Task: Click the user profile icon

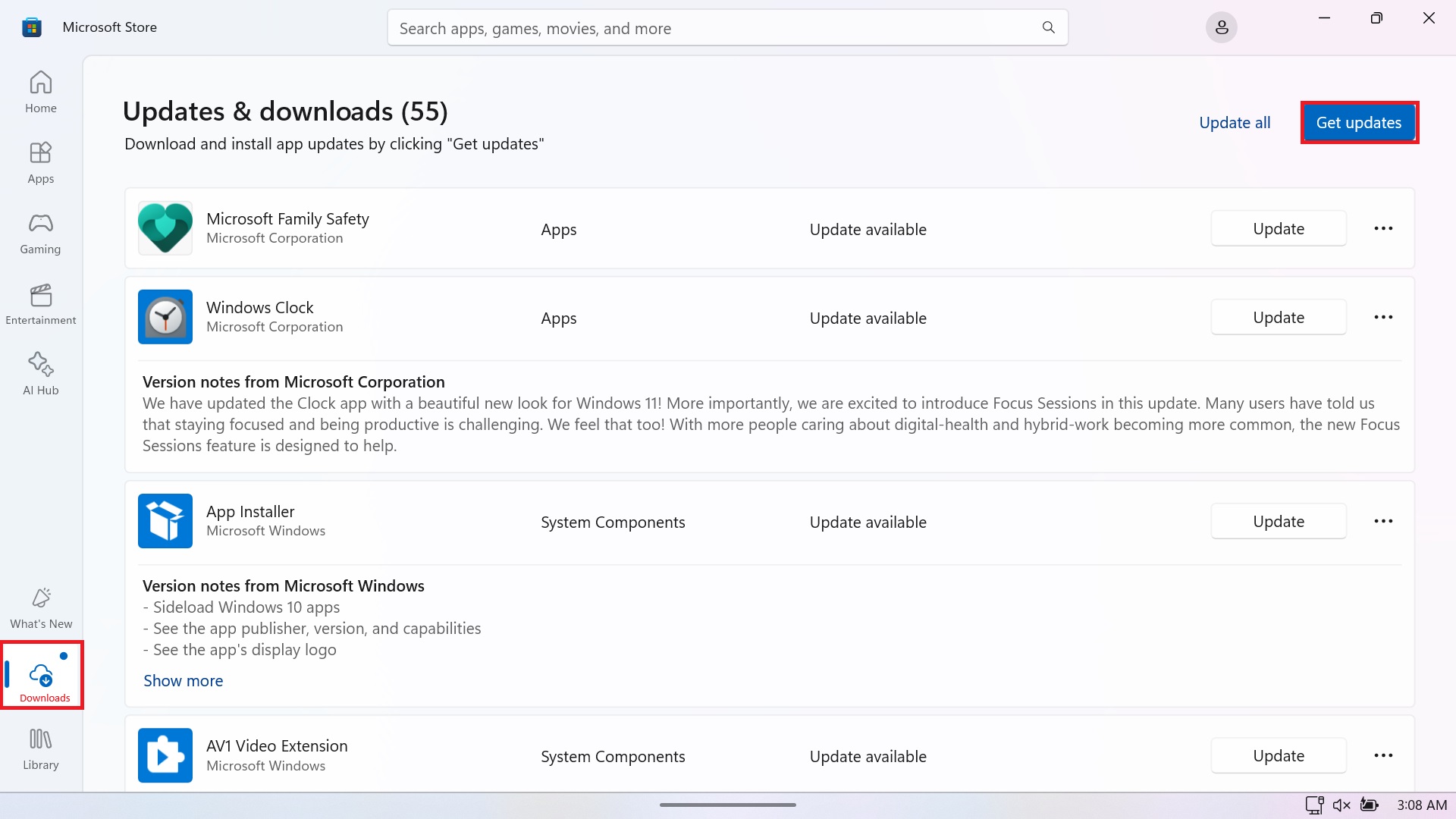Action: [x=1221, y=28]
